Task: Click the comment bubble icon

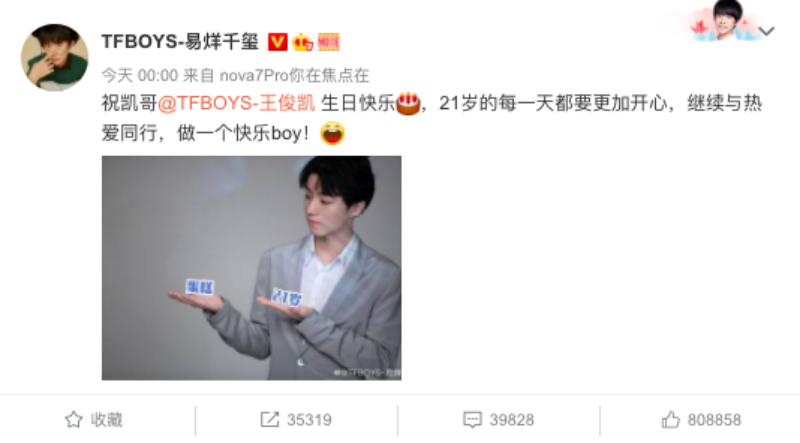Action: 472,420
